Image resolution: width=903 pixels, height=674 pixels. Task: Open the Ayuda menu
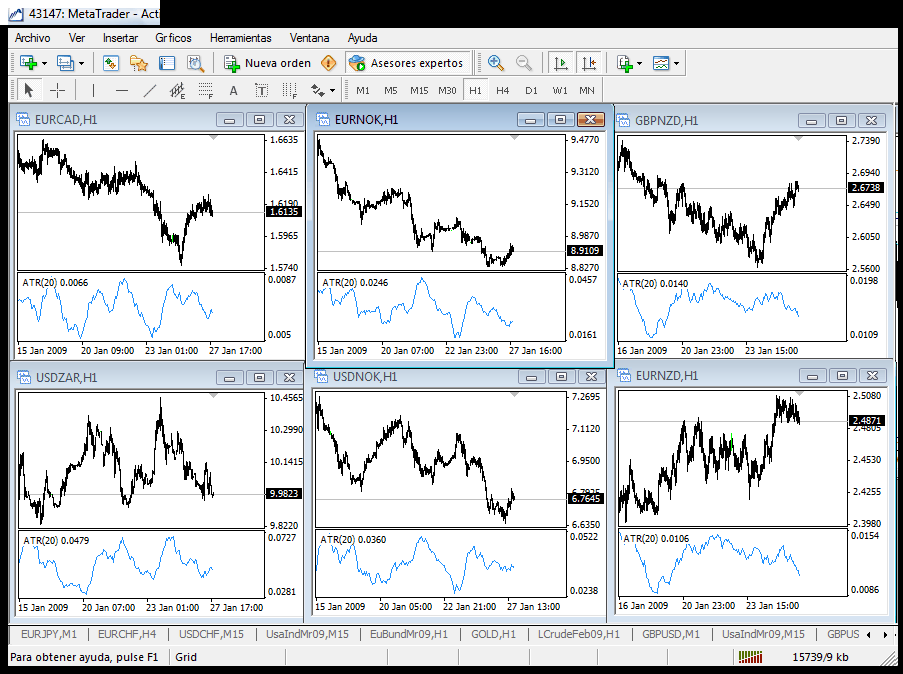362,38
